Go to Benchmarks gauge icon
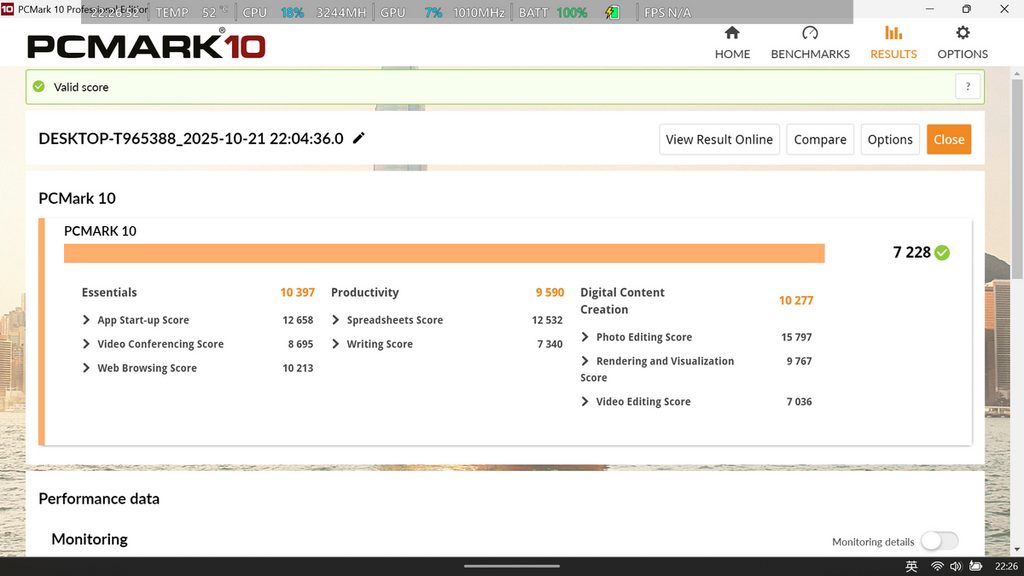Image resolution: width=1024 pixels, height=576 pixels. (x=810, y=34)
